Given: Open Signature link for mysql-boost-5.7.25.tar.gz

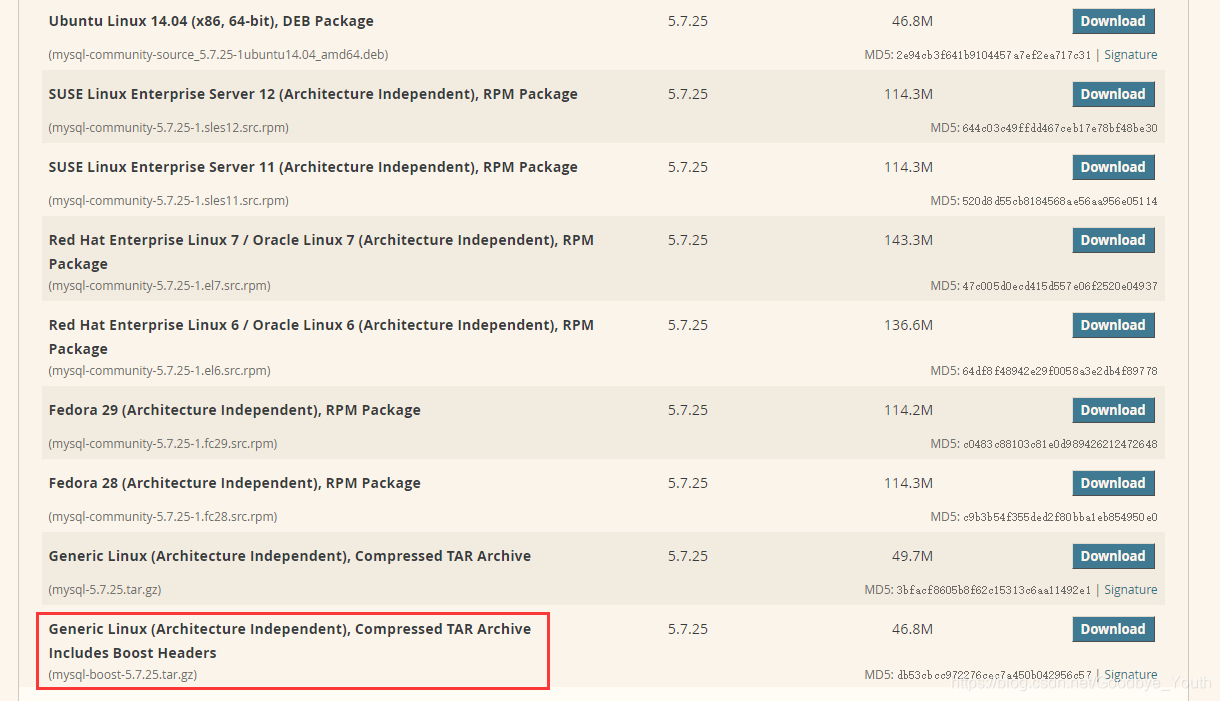Looking at the screenshot, I should 1130,675.
